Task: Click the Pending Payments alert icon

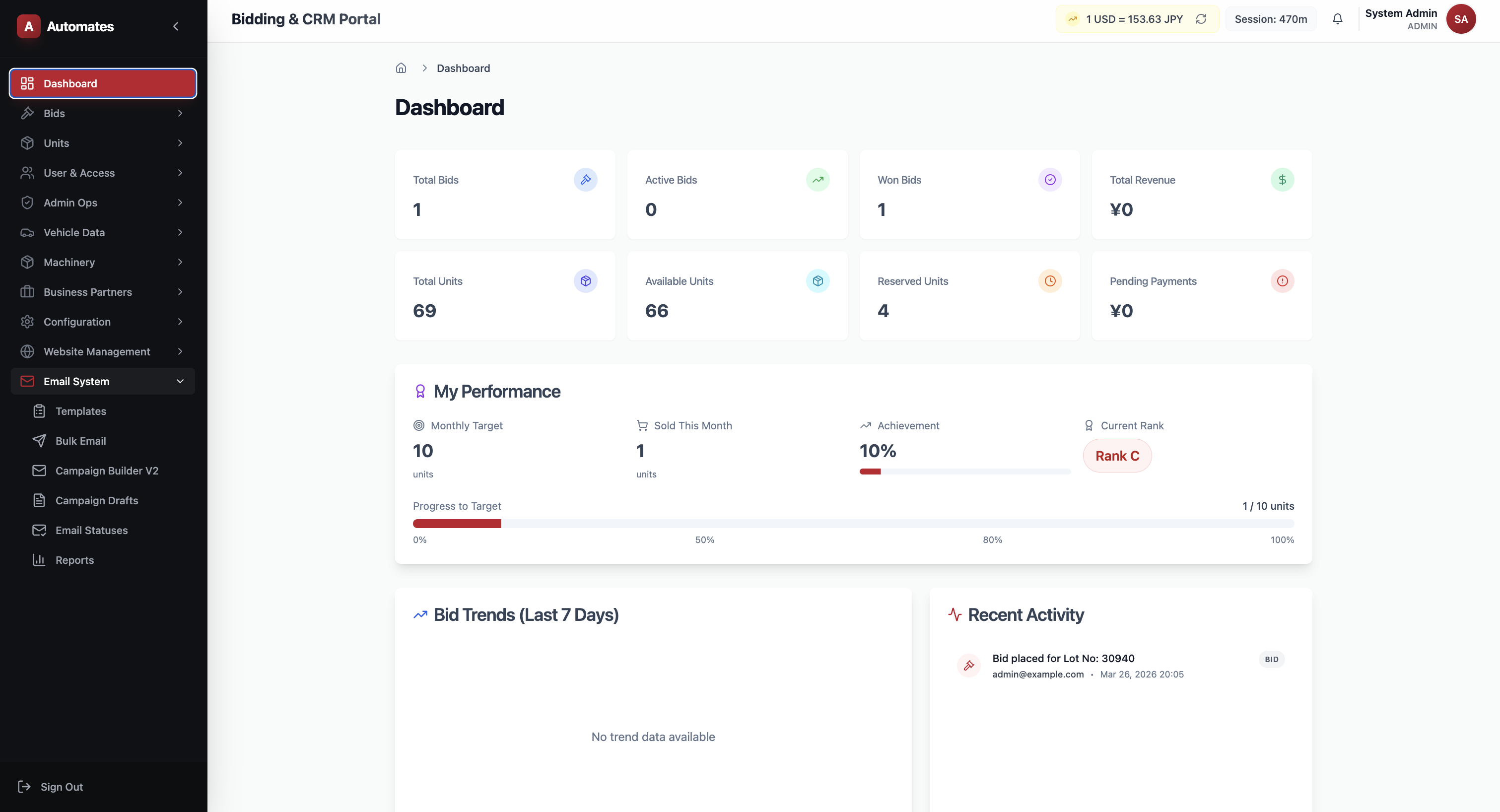Action: click(1282, 281)
